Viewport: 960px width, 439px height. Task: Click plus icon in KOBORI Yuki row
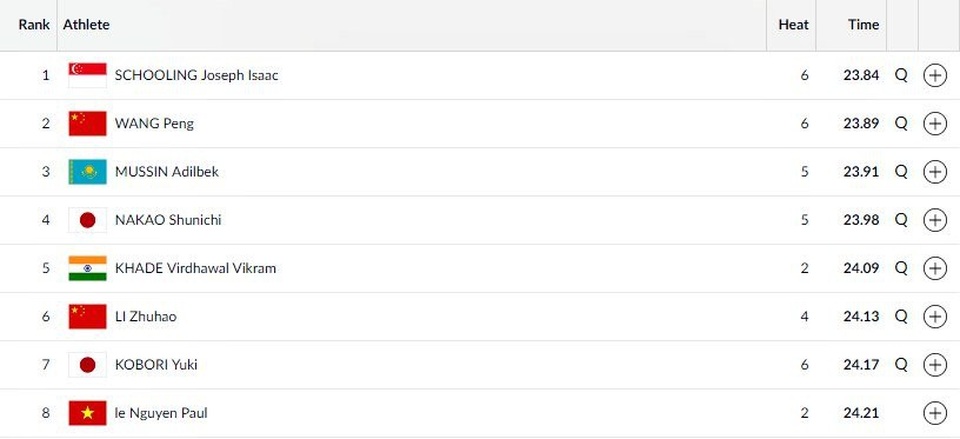tap(934, 364)
